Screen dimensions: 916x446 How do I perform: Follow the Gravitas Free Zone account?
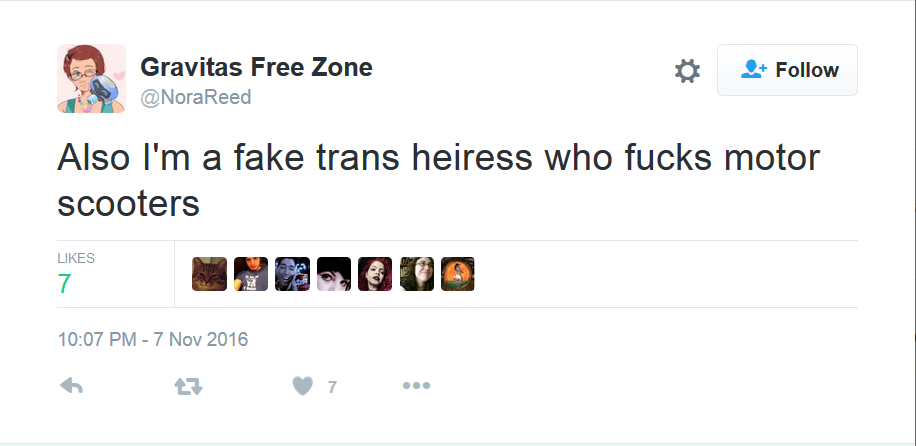[787, 70]
